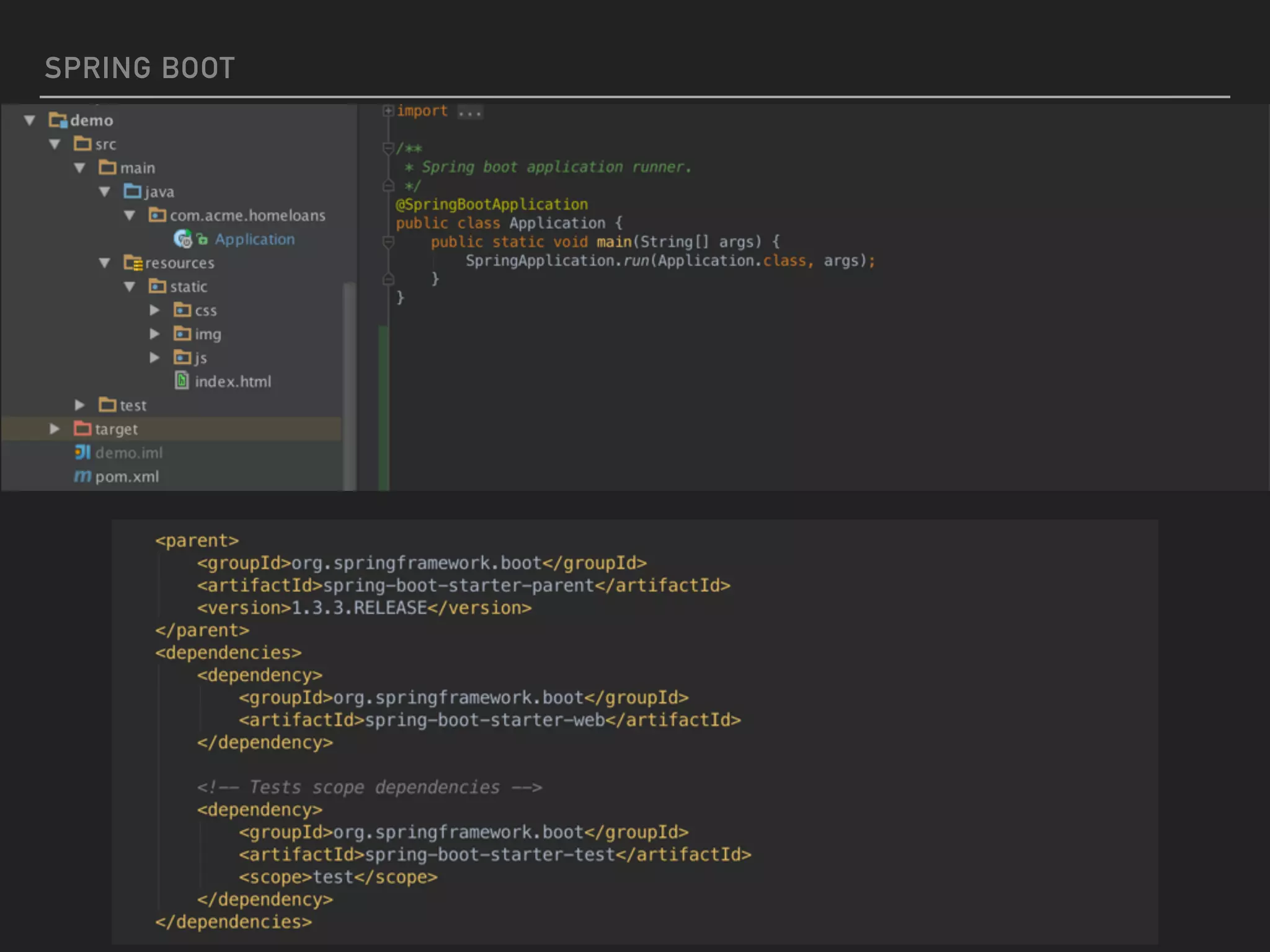Collapse the Javadoc comment fold marker

pyautogui.click(x=388, y=148)
